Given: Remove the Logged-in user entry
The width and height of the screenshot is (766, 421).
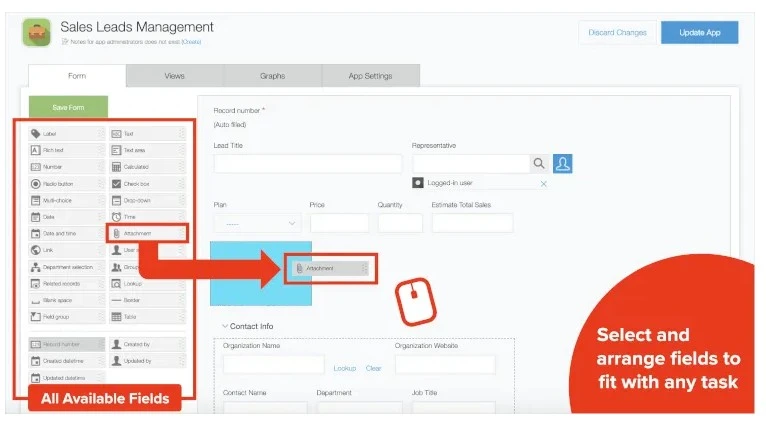Looking at the screenshot, I should pyautogui.click(x=543, y=184).
